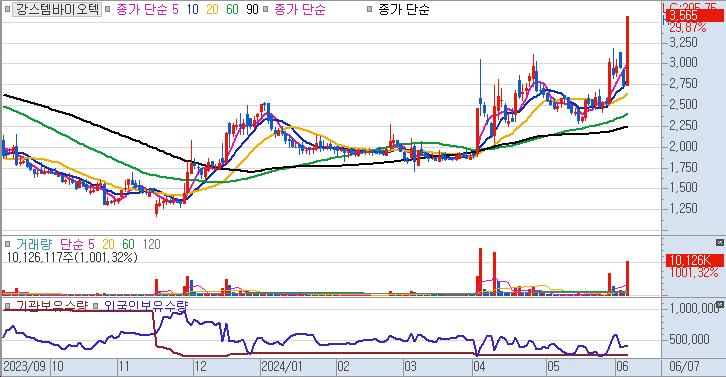This screenshot has width=726, height=377.
Task: Click the 02 (February) date axis label
Action: [x=343, y=367]
